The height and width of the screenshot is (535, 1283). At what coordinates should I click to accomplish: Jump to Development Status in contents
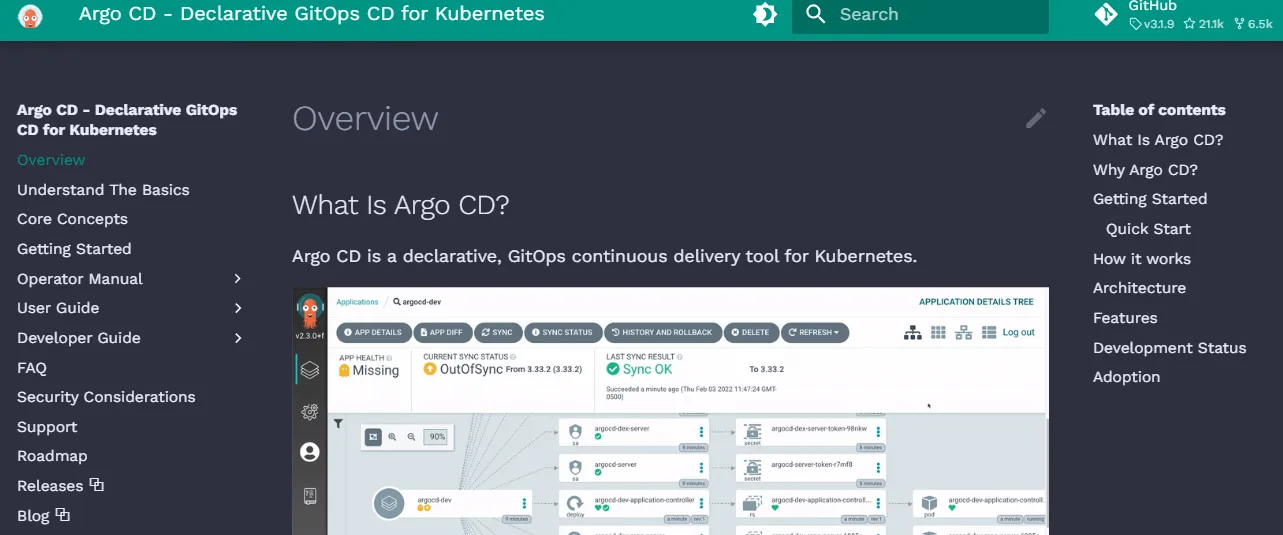point(1169,348)
